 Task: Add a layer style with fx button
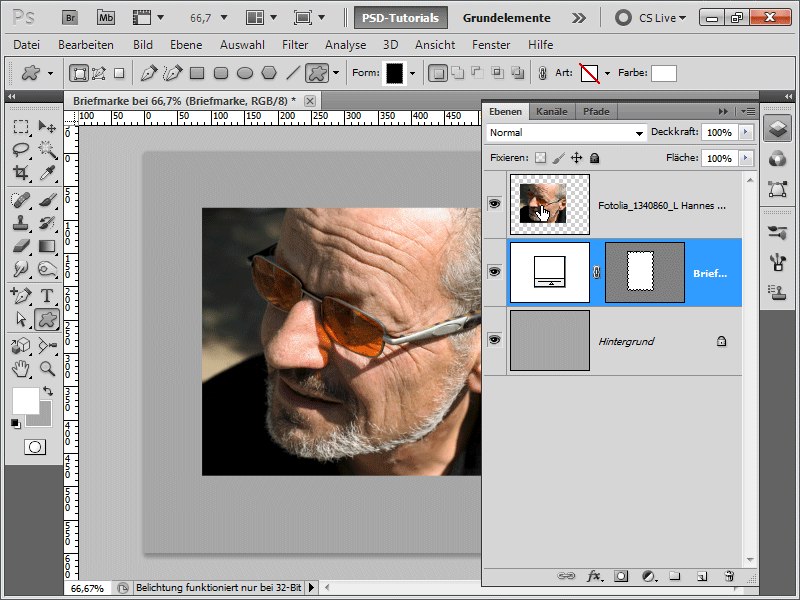tap(594, 576)
